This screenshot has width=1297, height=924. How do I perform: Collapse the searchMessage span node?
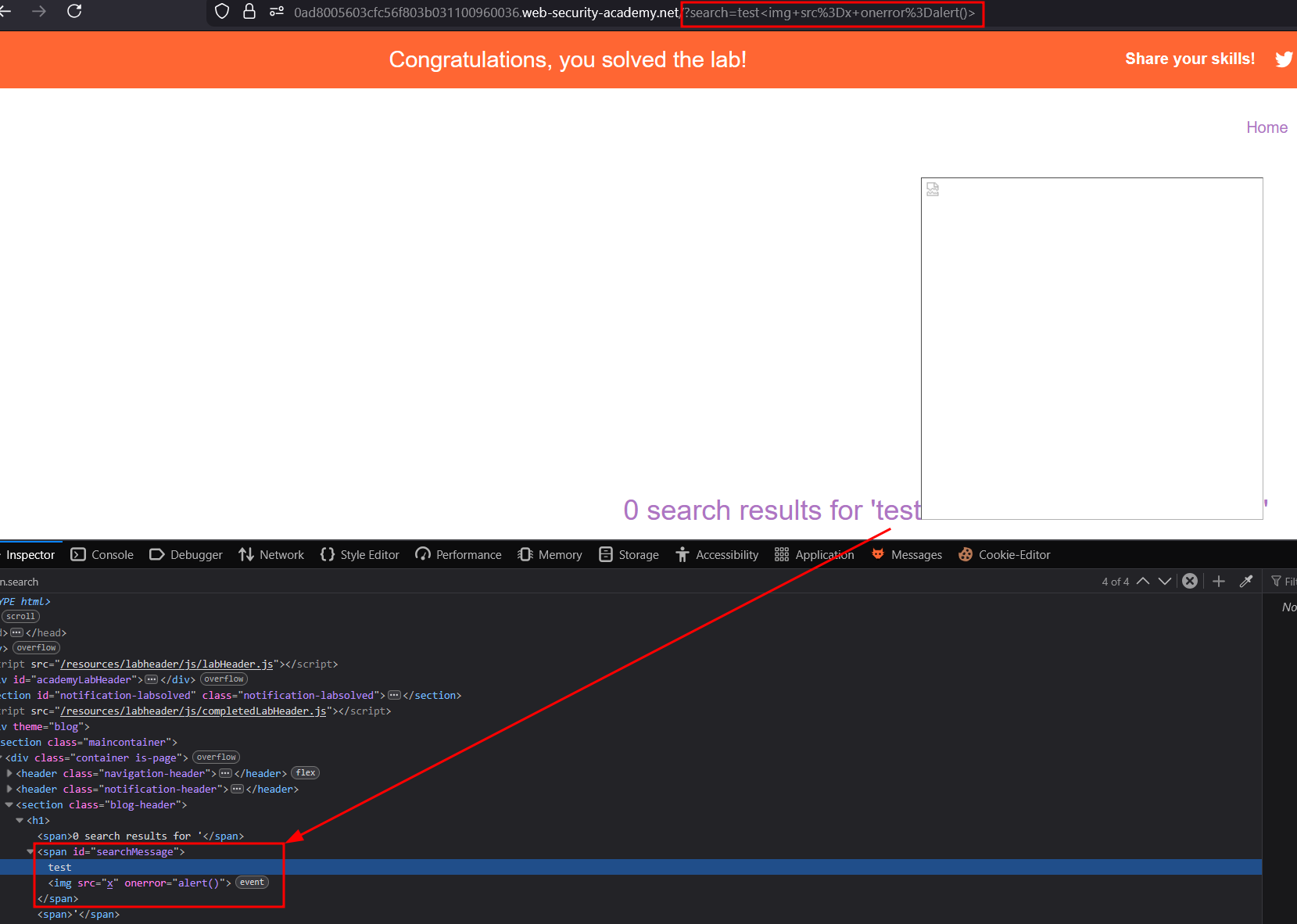pos(30,851)
